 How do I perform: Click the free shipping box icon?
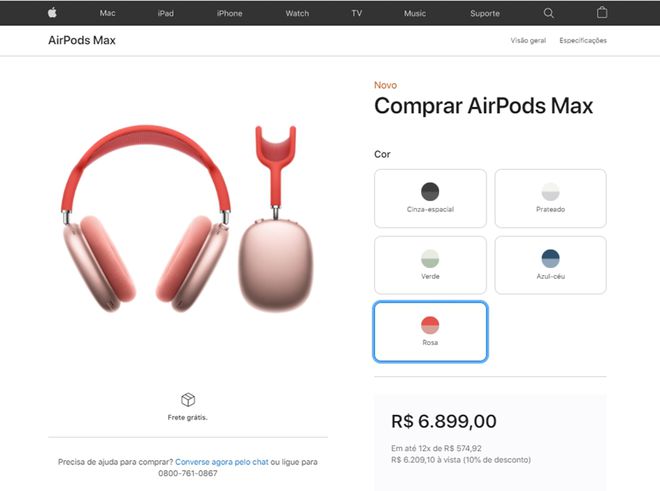[188, 400]
